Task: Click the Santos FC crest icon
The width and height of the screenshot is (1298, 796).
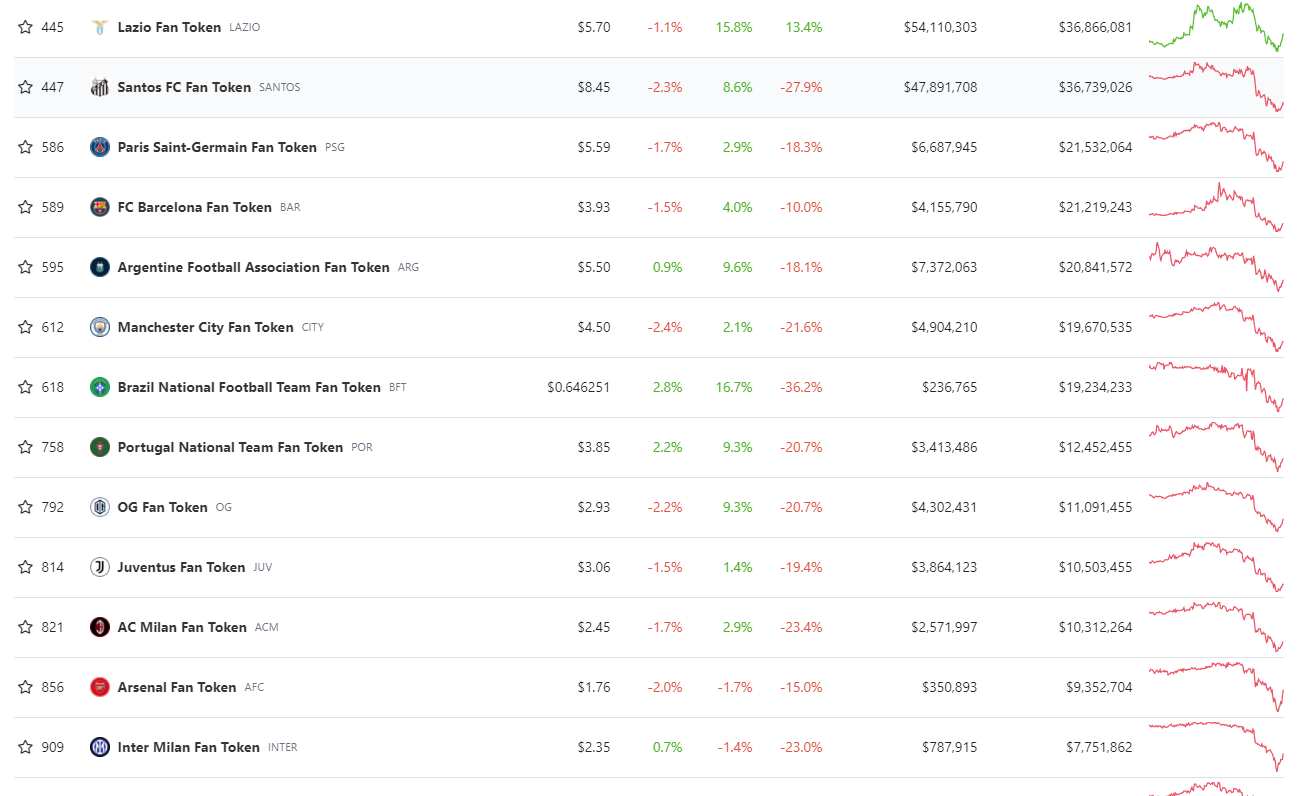Action: (99, 87)
